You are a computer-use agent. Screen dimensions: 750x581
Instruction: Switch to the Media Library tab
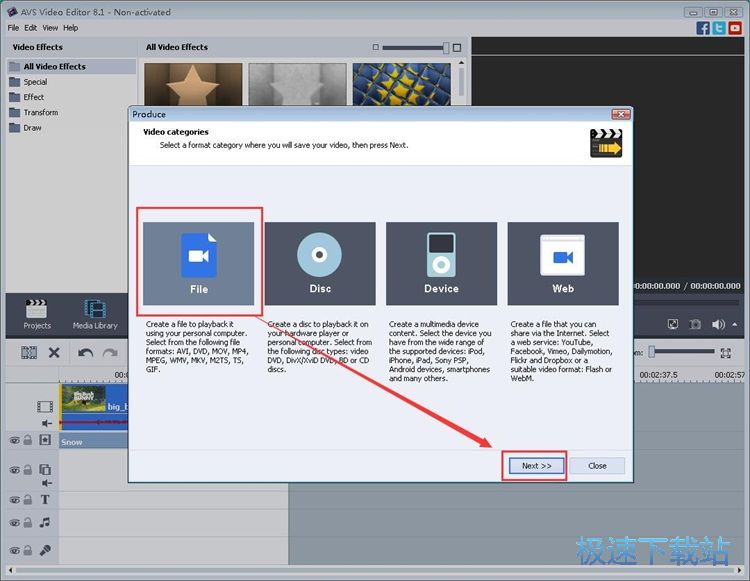point(95,315)
